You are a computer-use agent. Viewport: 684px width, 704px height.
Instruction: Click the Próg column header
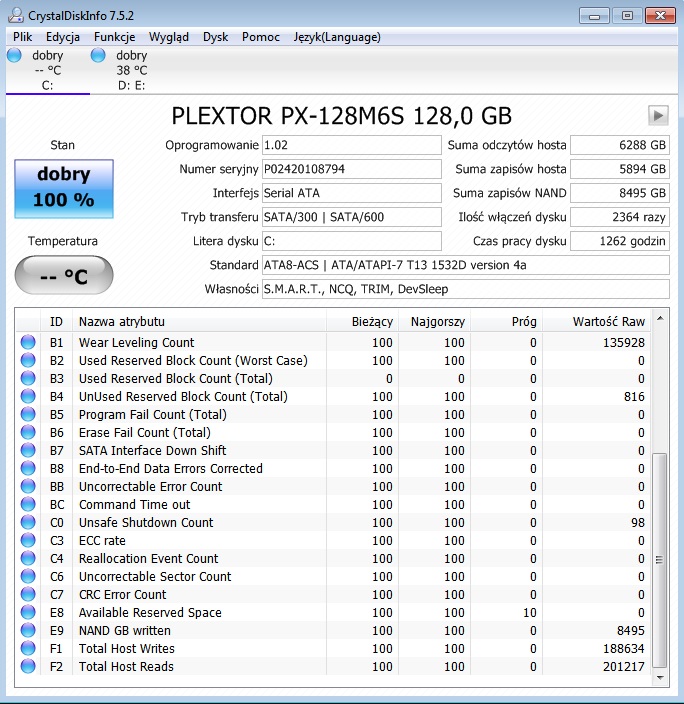coord(506,321)
